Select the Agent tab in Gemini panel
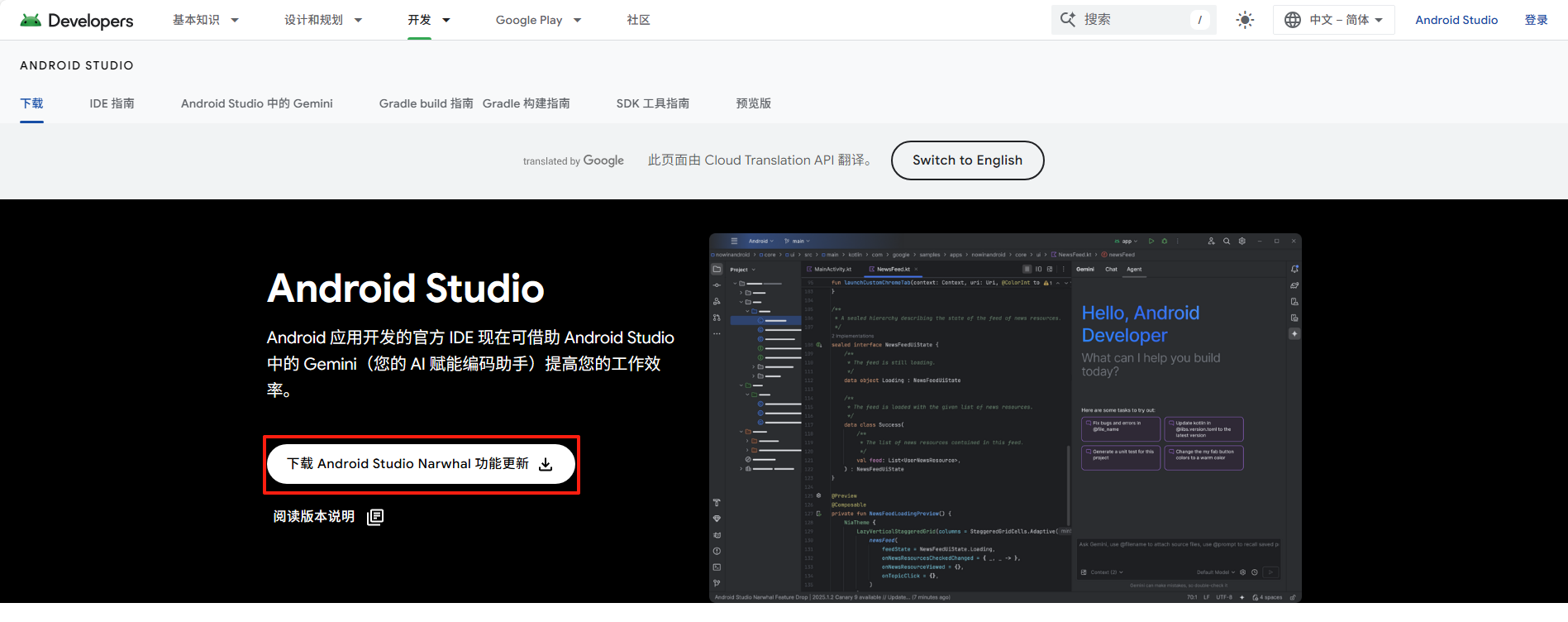The height and width of the screenshot is (622, 1568). [1134, 269]
